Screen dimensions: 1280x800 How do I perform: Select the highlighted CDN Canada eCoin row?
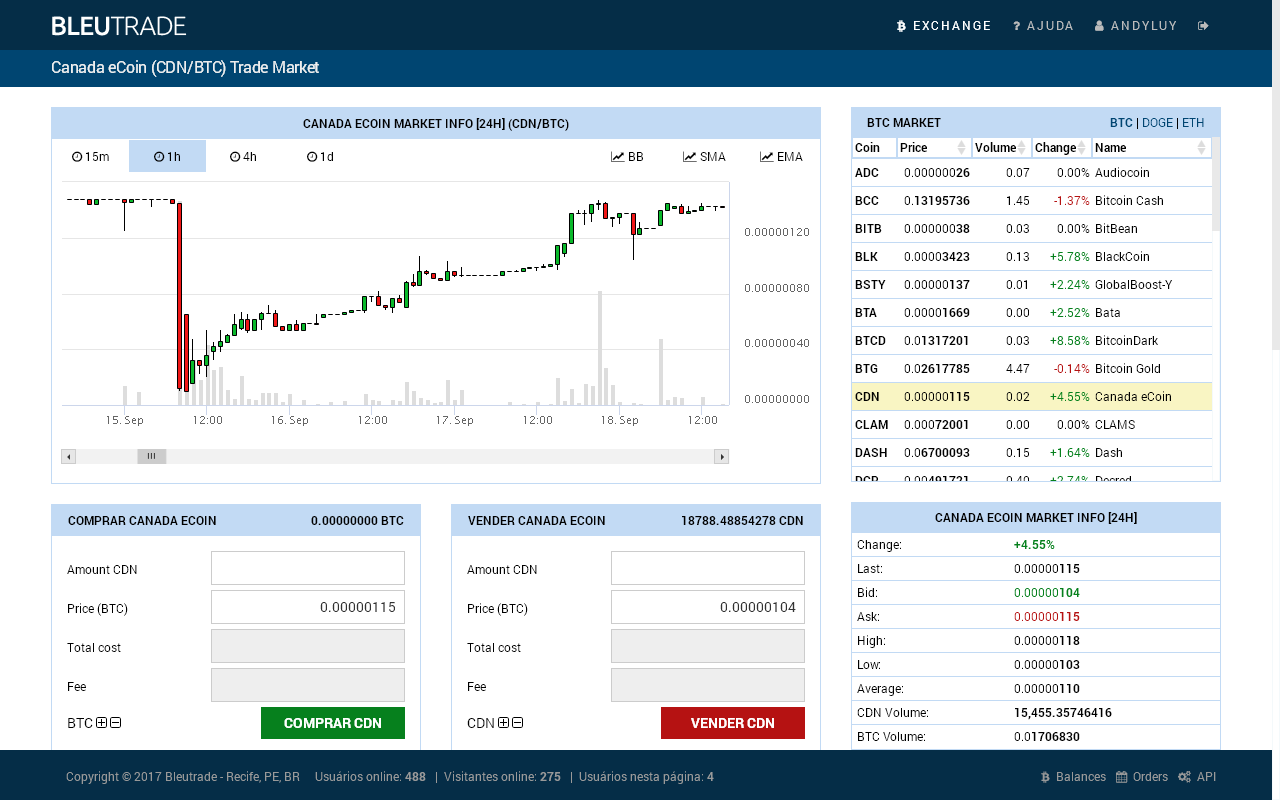pyautogui.click(x=1032, y=397)
